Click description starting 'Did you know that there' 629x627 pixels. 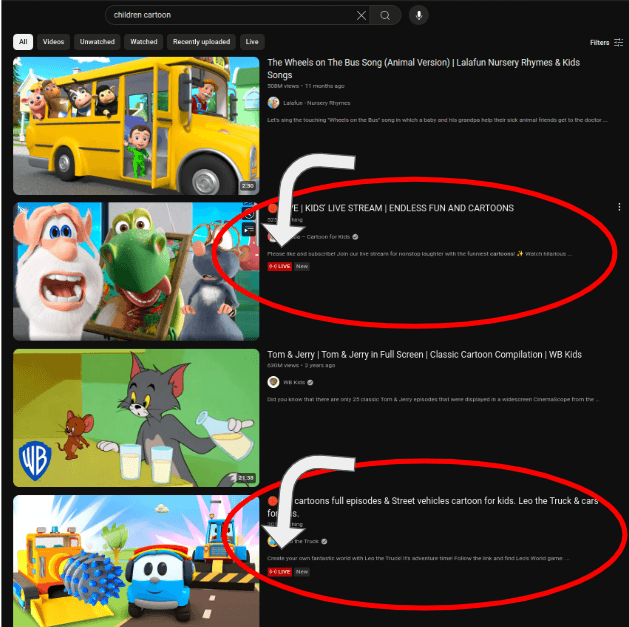[x=433, y=399]
